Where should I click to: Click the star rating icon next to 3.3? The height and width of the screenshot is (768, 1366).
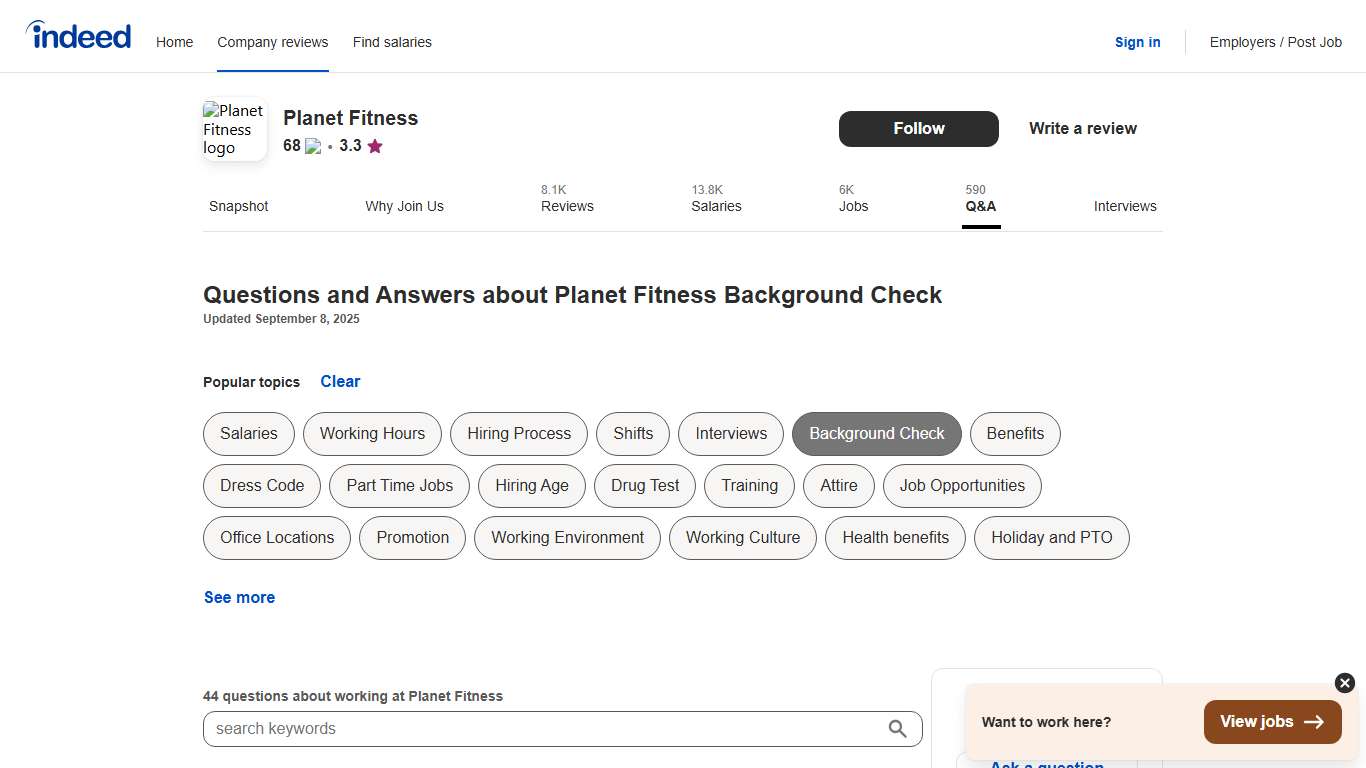[x=375, y=145]
